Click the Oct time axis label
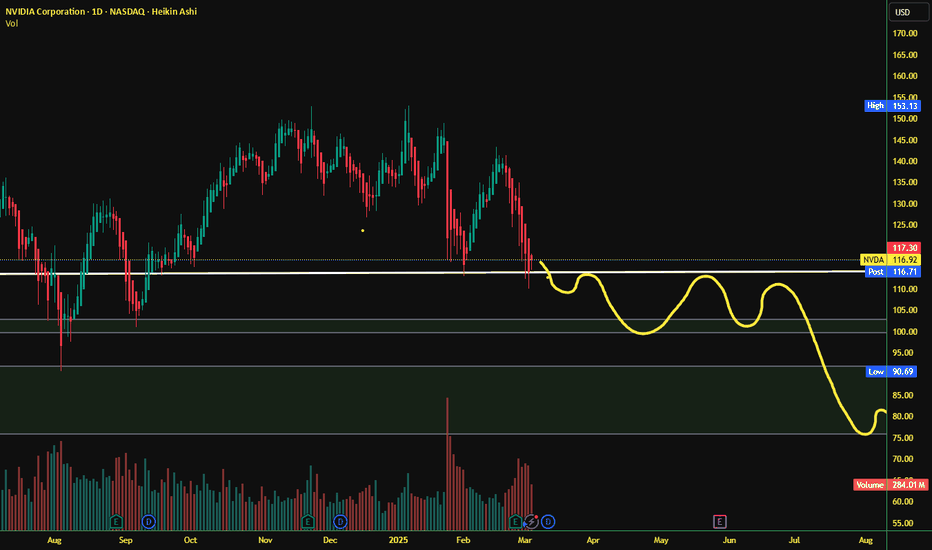 (190, 540)
